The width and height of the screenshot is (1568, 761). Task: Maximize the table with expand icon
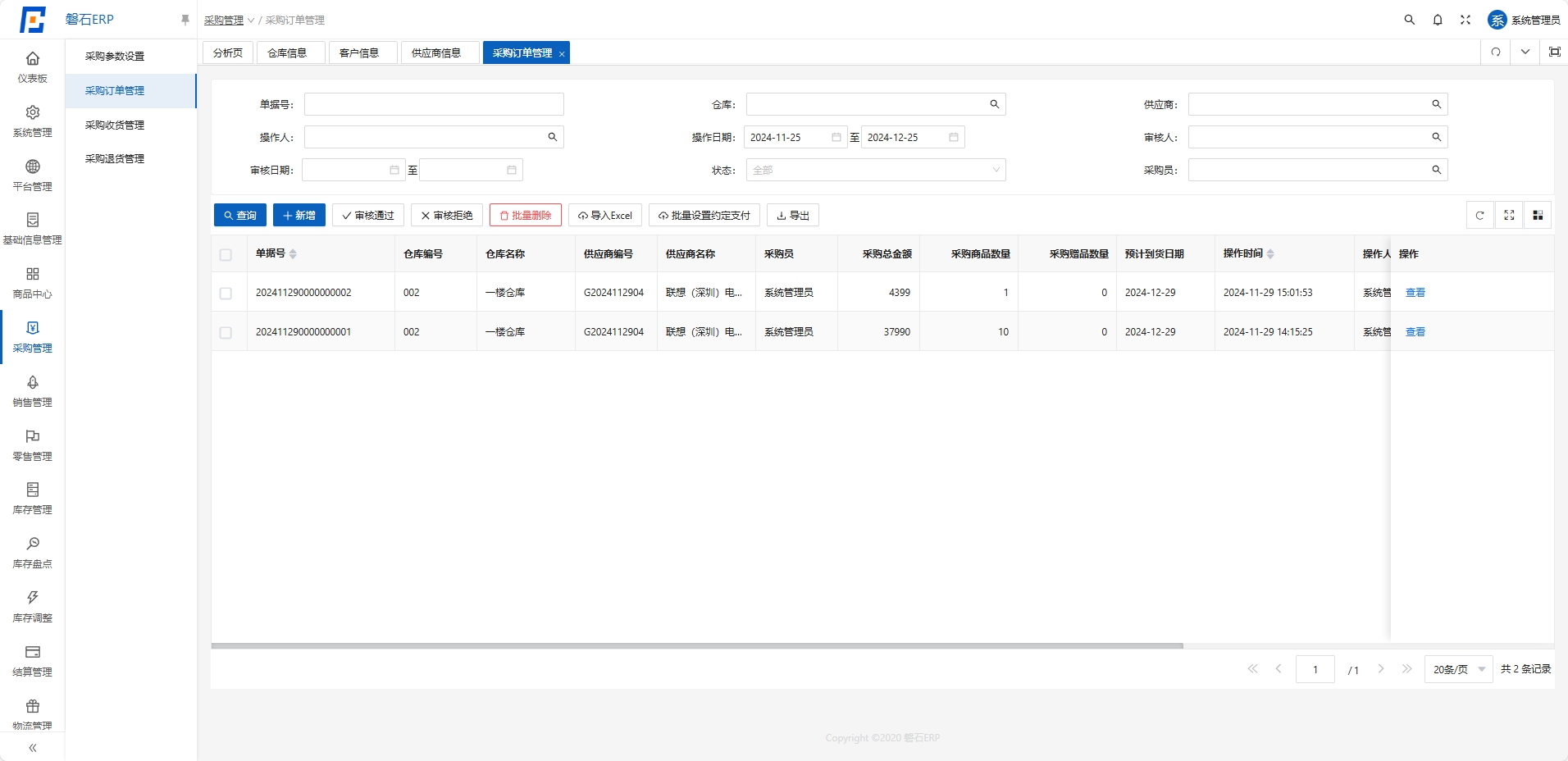click(1509, 216)
